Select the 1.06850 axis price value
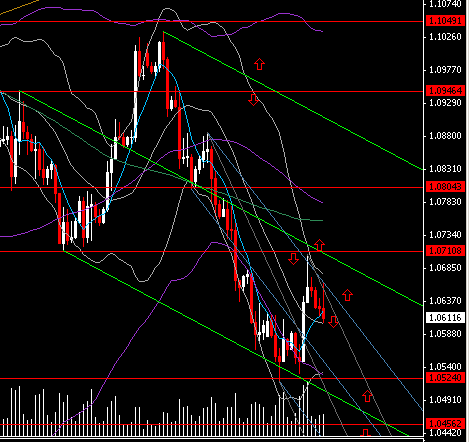The width and height of the screenshot is (469, 442). [445, 268]
